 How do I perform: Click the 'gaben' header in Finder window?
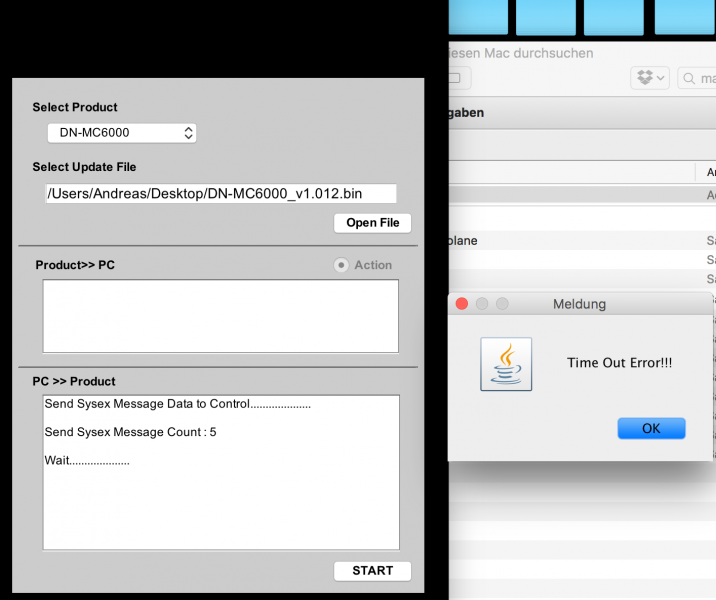[x=466, y=113]
